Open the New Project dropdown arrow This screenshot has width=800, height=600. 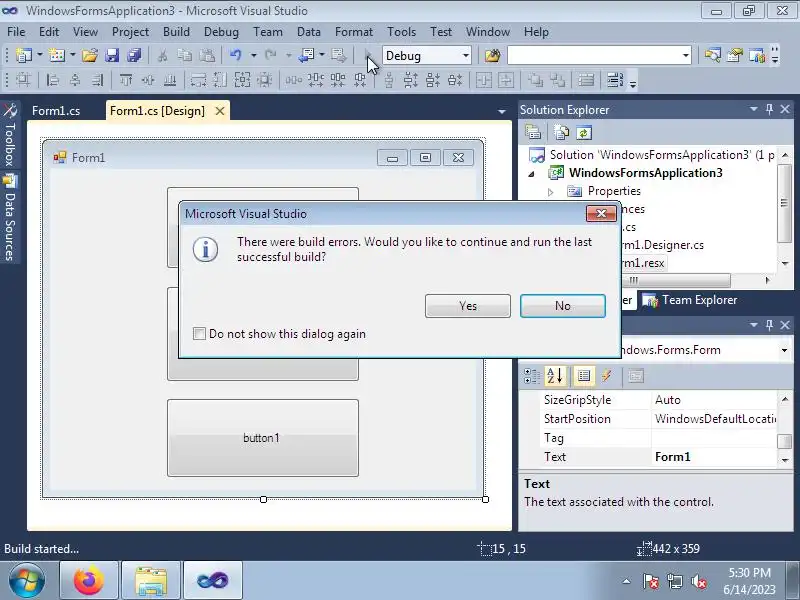(40, 55)
